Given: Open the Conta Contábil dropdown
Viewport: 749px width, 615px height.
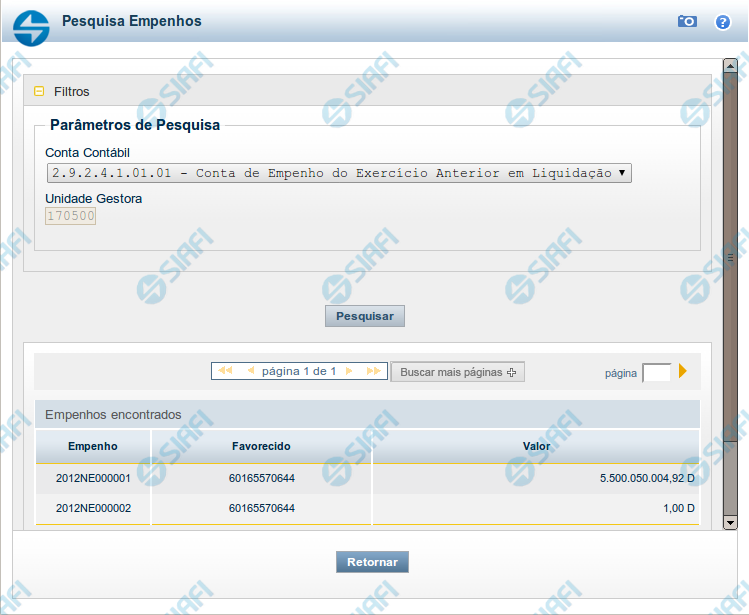Looking at the screenshot, I should (339, 173).
